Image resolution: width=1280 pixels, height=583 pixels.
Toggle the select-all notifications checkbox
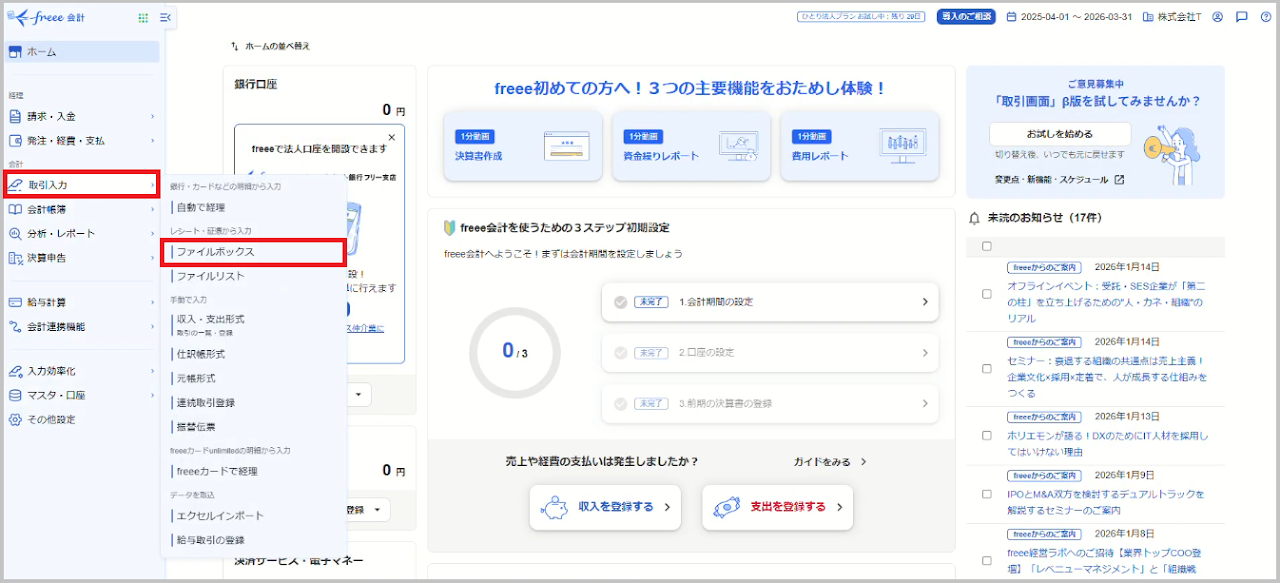987,246
